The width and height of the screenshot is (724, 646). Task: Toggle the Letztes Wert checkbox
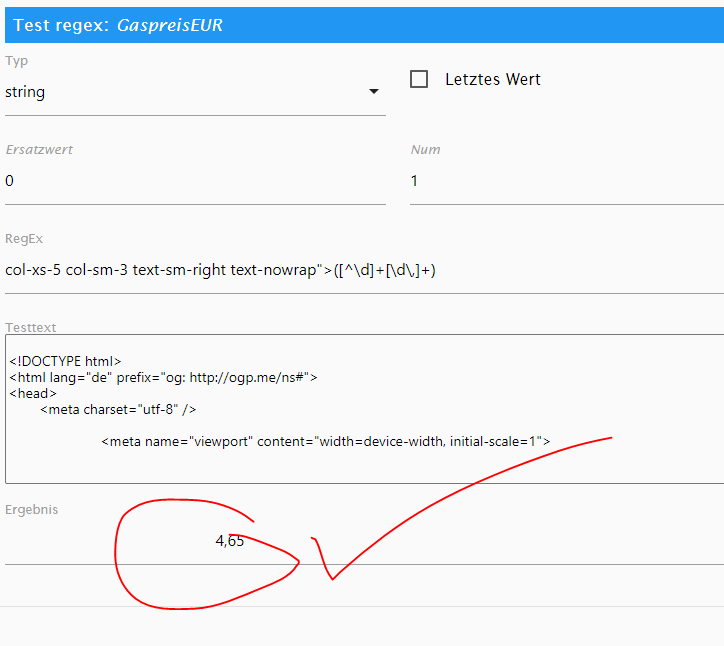(x=419, y=79)
